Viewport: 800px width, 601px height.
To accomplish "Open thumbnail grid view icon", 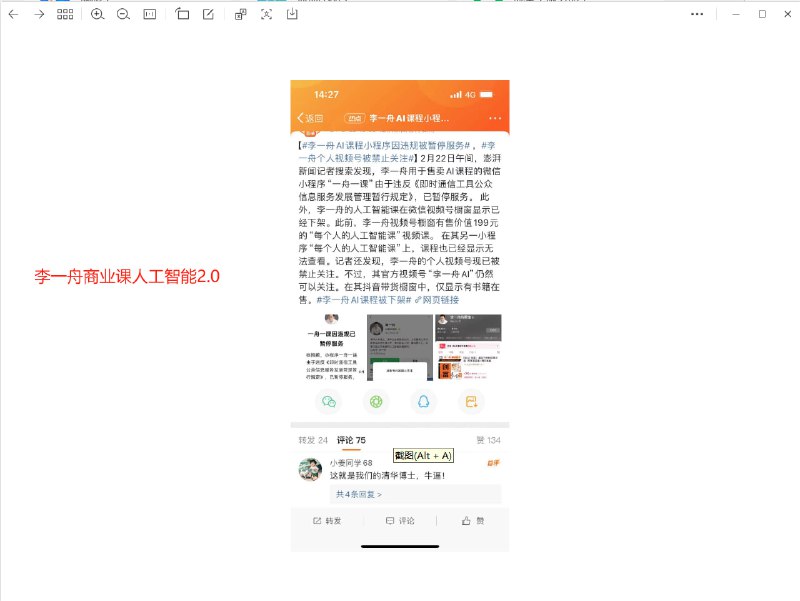I will tap(65, 15).
